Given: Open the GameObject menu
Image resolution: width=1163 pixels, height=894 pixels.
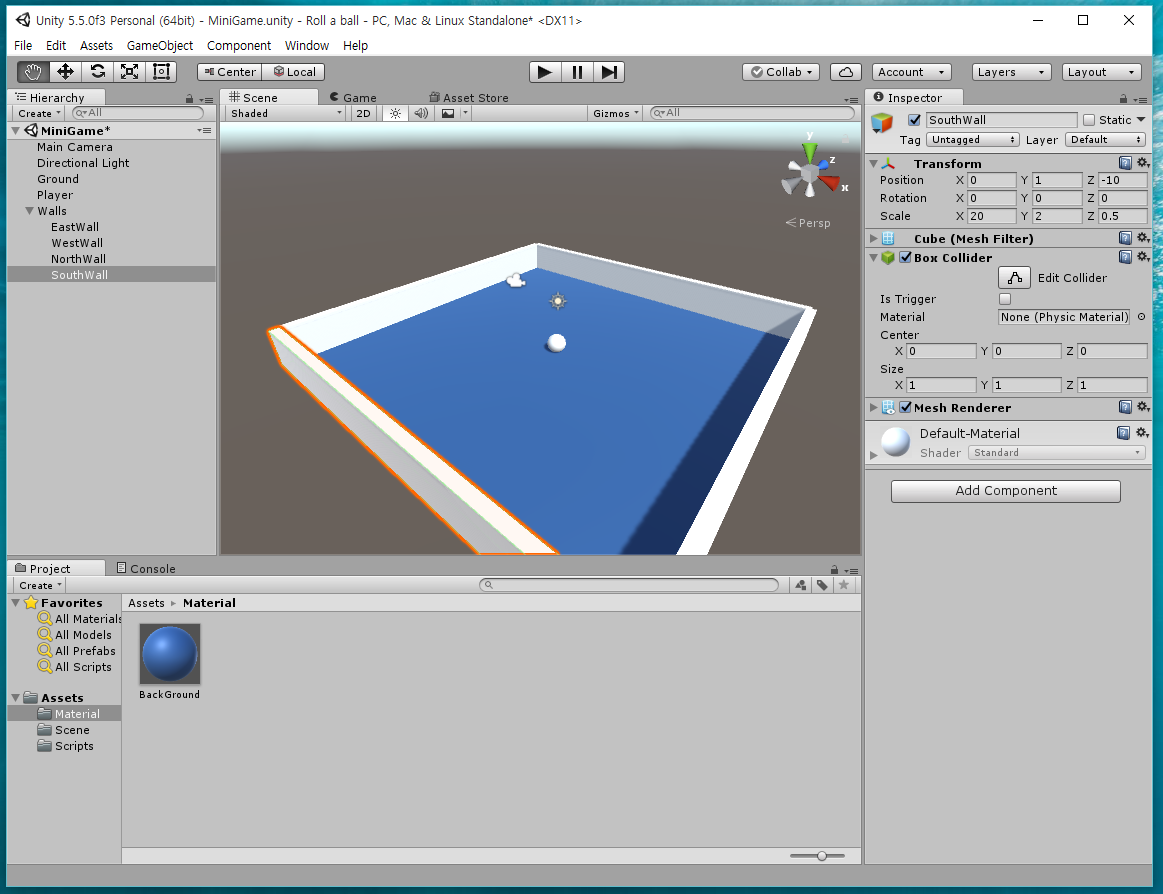Looking at the screenshot, I should coord(161,45).
